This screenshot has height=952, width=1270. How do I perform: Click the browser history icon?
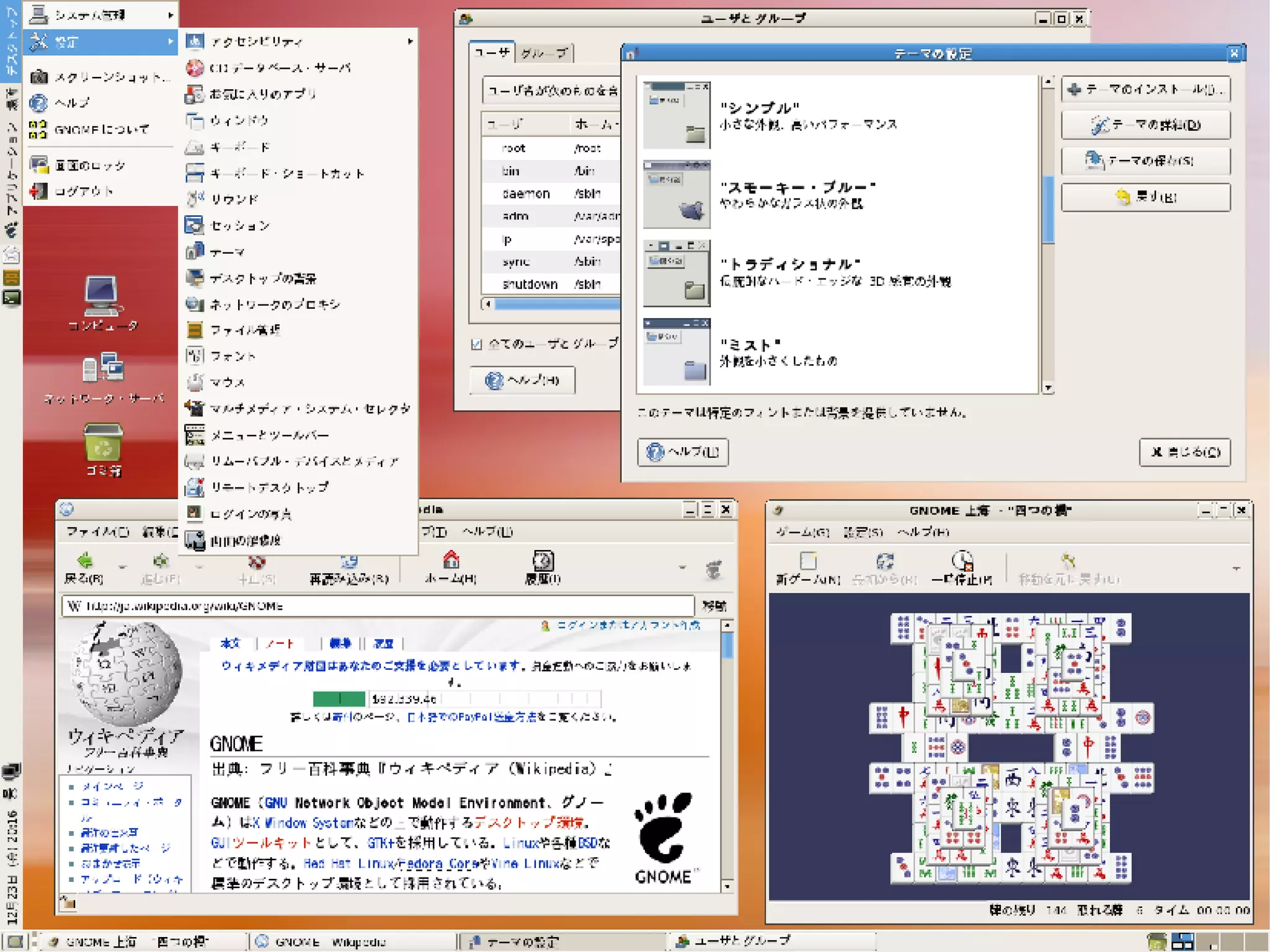click(x=543, y=561)
